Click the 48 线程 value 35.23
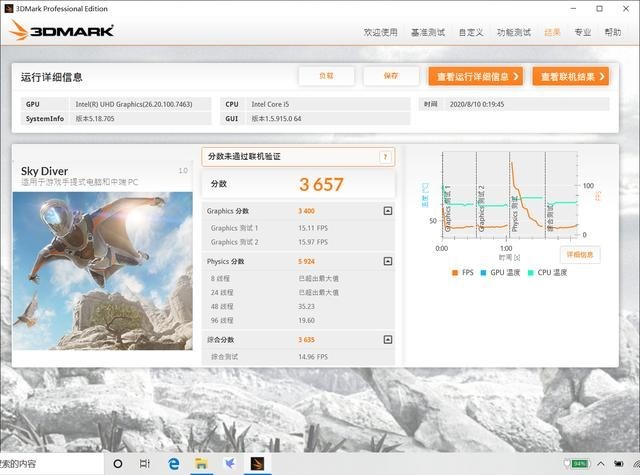 click(306, 306)
